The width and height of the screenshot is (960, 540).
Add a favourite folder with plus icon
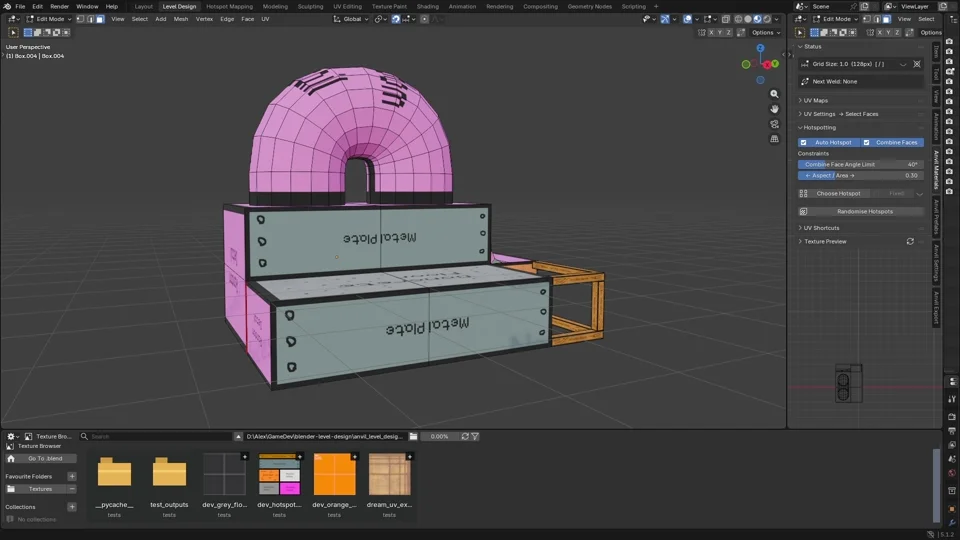pos(72,476)
